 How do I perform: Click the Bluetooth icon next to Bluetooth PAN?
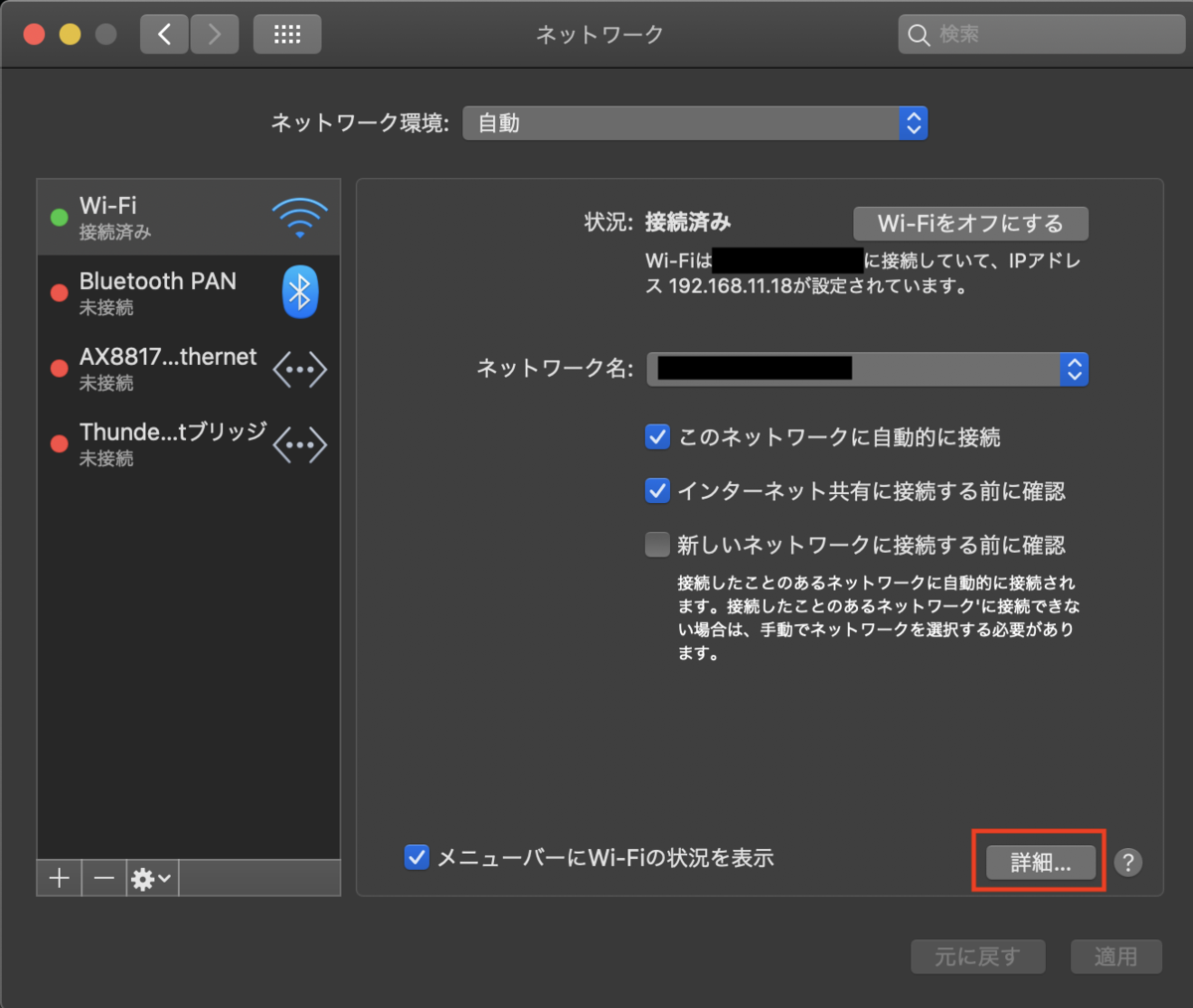point(299,292)
